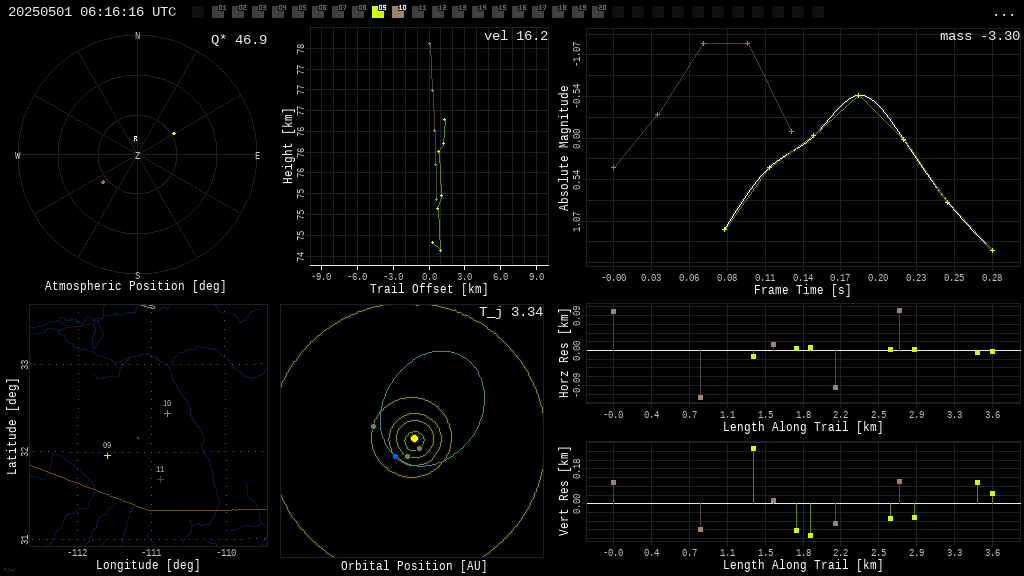Click the blue Earth dot in orbit plot

pos(395,456)
